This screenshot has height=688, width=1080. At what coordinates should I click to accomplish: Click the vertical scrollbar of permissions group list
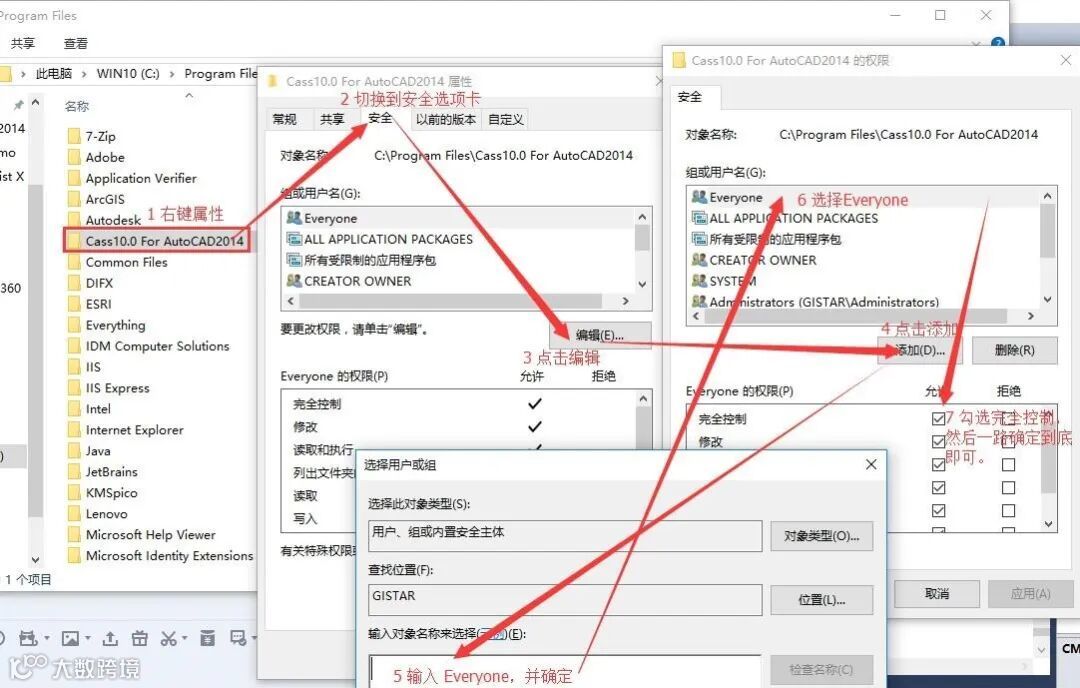coord(1047,230)
